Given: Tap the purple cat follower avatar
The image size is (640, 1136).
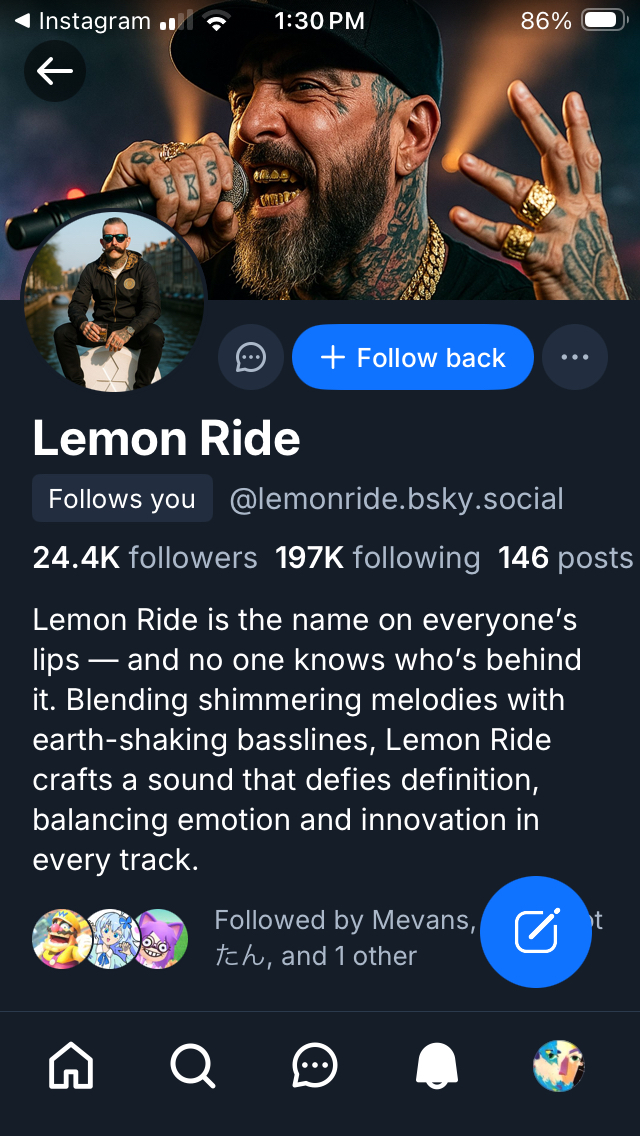Looking at the screenshot, I should coord(160,939).
